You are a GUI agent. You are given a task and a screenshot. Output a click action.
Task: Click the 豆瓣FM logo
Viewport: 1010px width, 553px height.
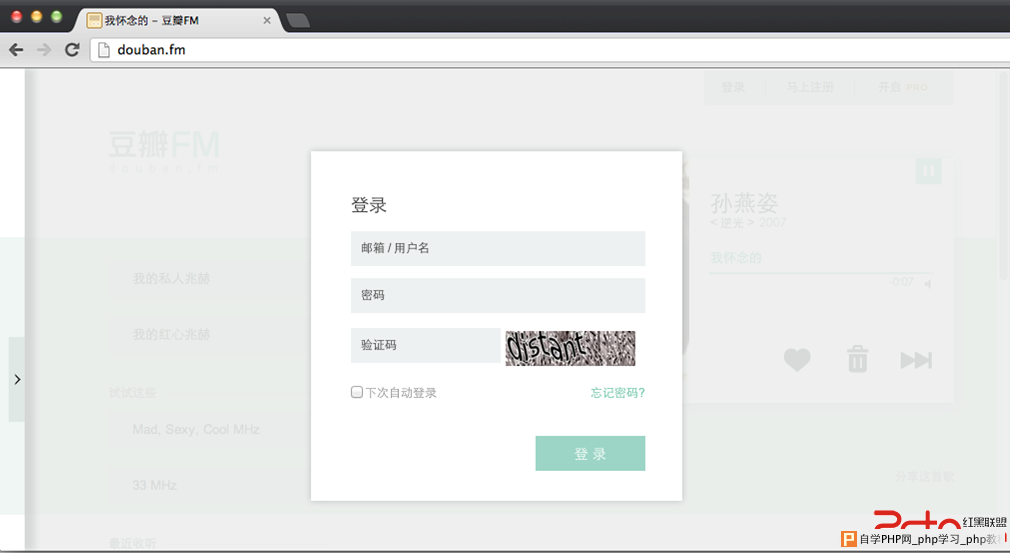(164, 151)
